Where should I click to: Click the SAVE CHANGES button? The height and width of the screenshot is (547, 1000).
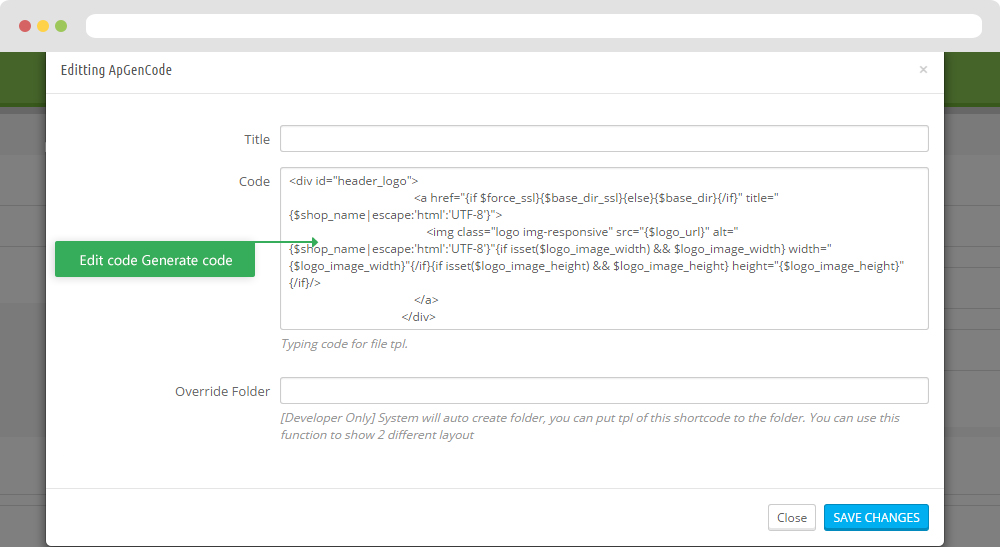pyautogui.click(x=876, y=518)
